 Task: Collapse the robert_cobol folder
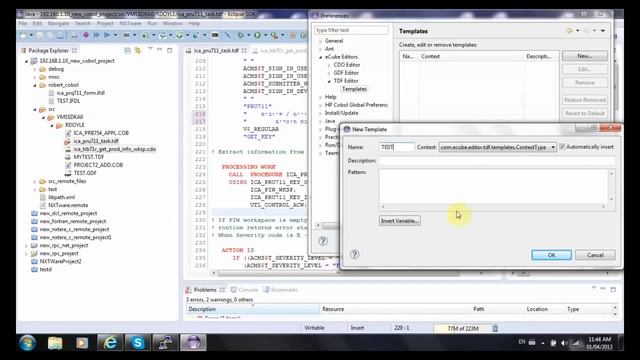click(x=35, y=85)
